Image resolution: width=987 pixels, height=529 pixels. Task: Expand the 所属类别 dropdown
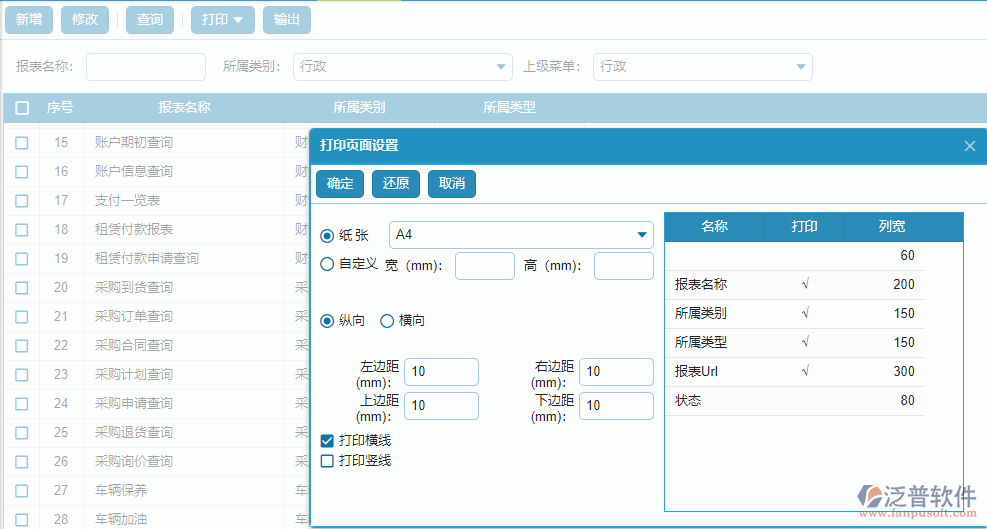pos(501,67)
